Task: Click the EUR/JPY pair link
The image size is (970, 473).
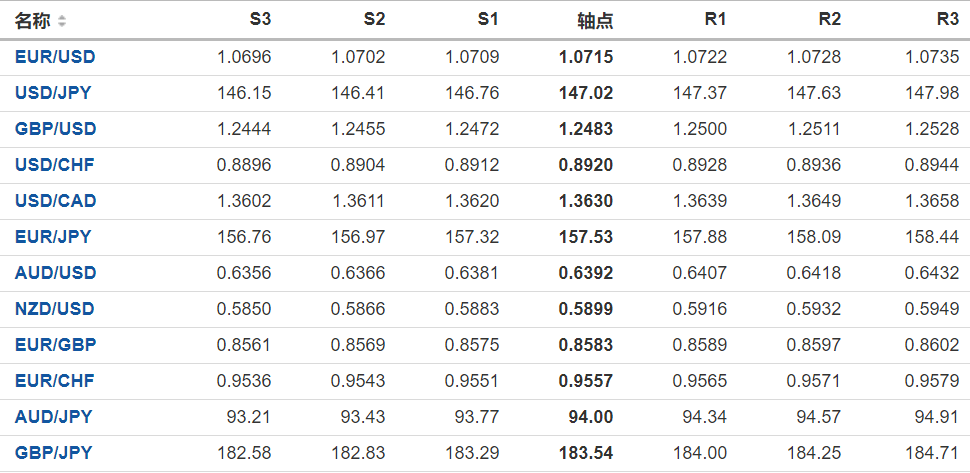Action: 53,237
